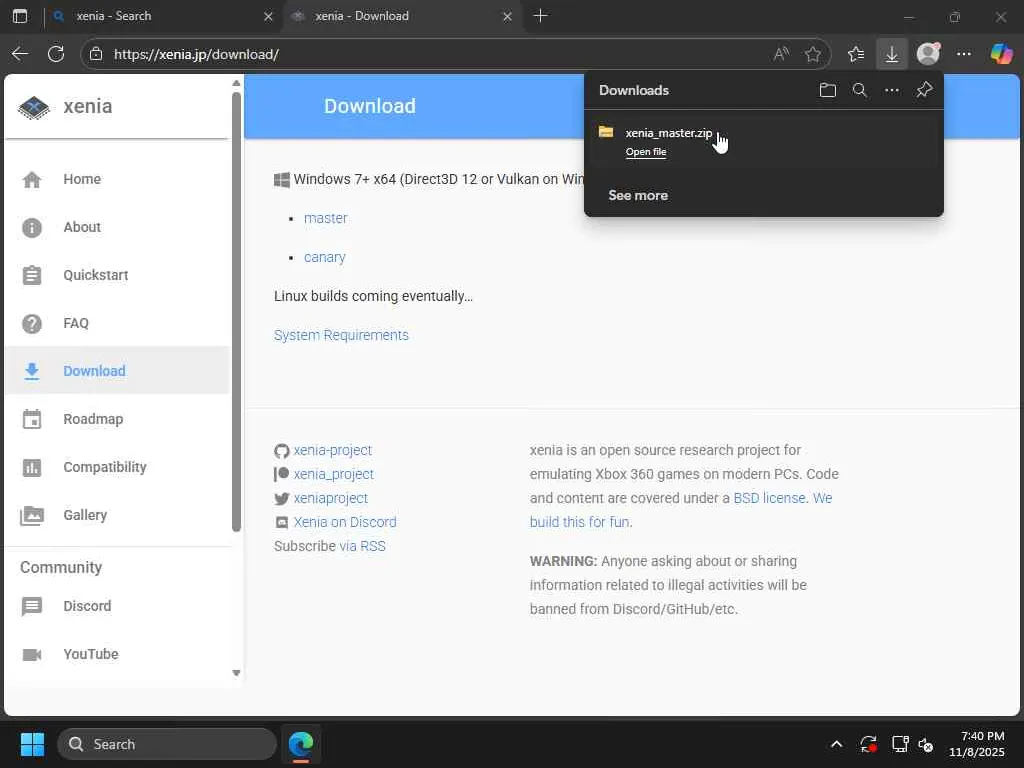
Task: View site information lock icon
Action: 96,54
